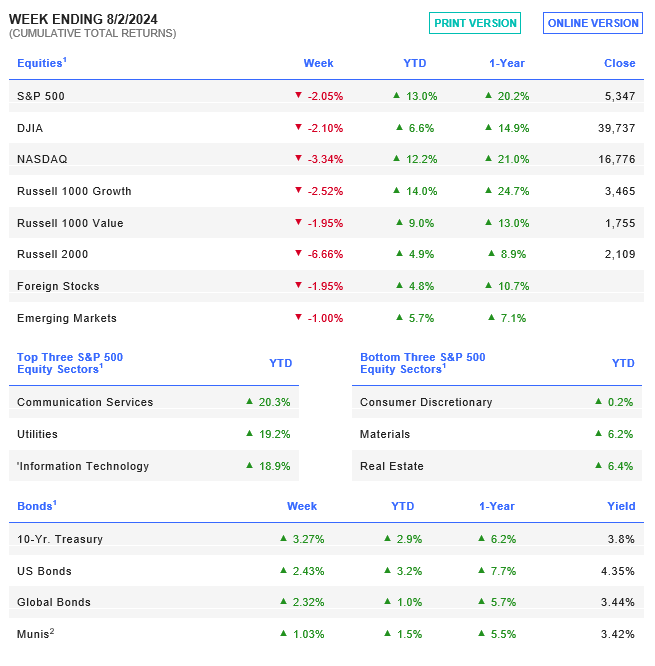Open the PRINT VERSION button
The height and width of the screenshot is (666, 655).
pos(474,23)
